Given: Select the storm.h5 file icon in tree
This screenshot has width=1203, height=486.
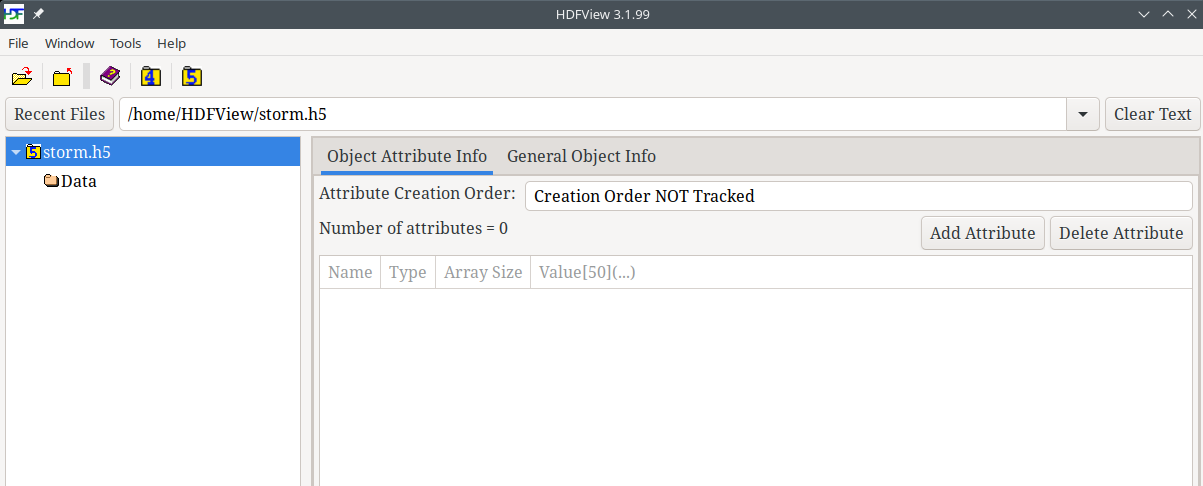Looking at the screenshot, I should 33,152.
